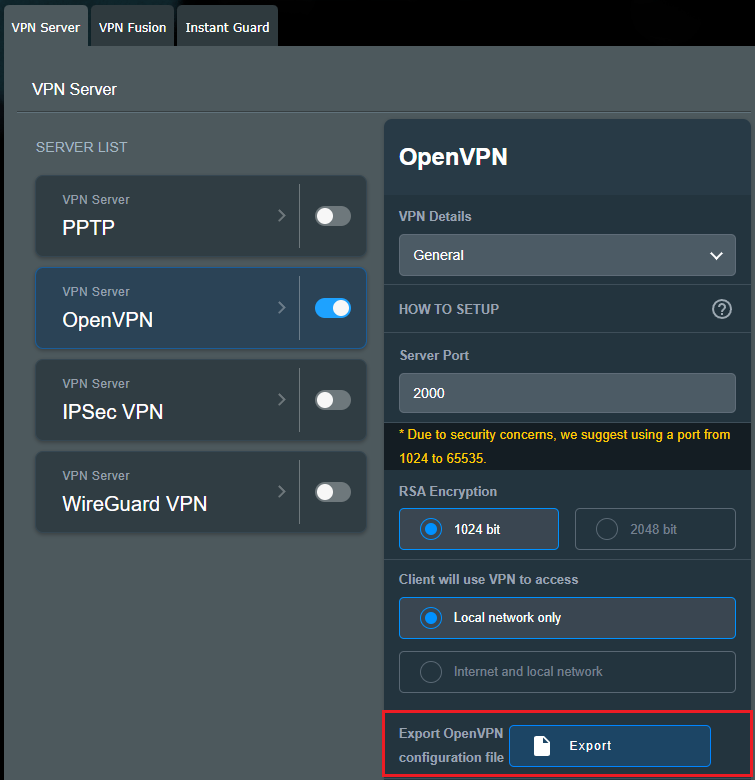Switch to the VPN Server tab
Image resolution: width=755 pixels, height=780 pixels.
[46, 27]
